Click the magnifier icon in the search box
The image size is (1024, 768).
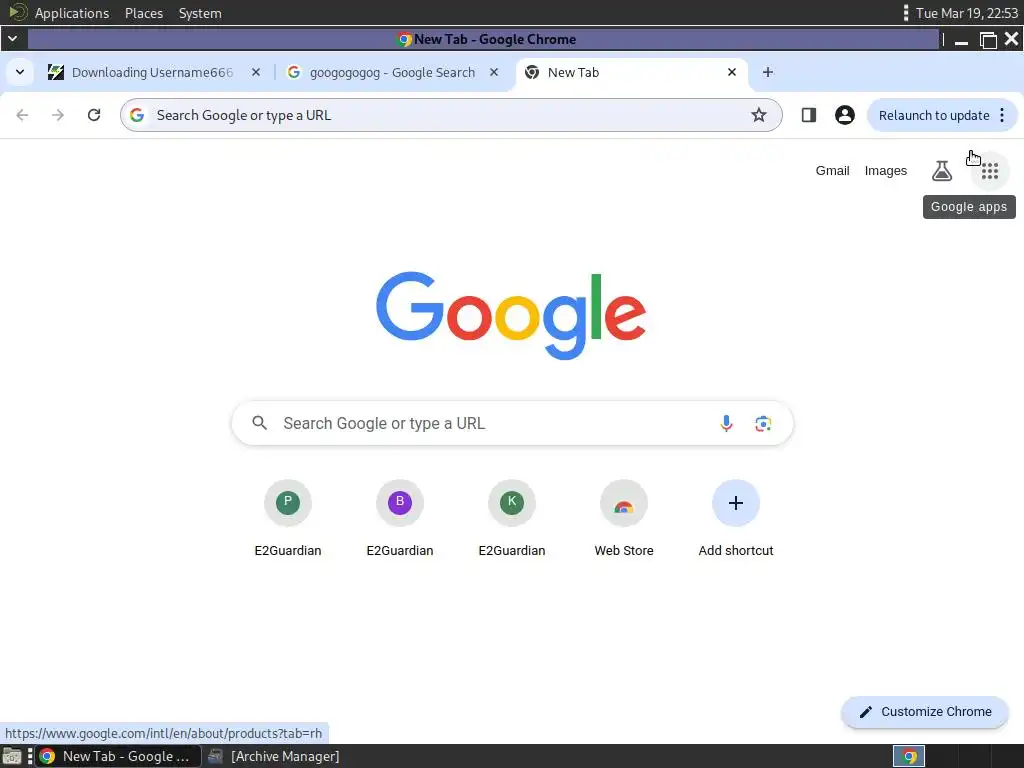pyautogui.click(x=259, y=423)
